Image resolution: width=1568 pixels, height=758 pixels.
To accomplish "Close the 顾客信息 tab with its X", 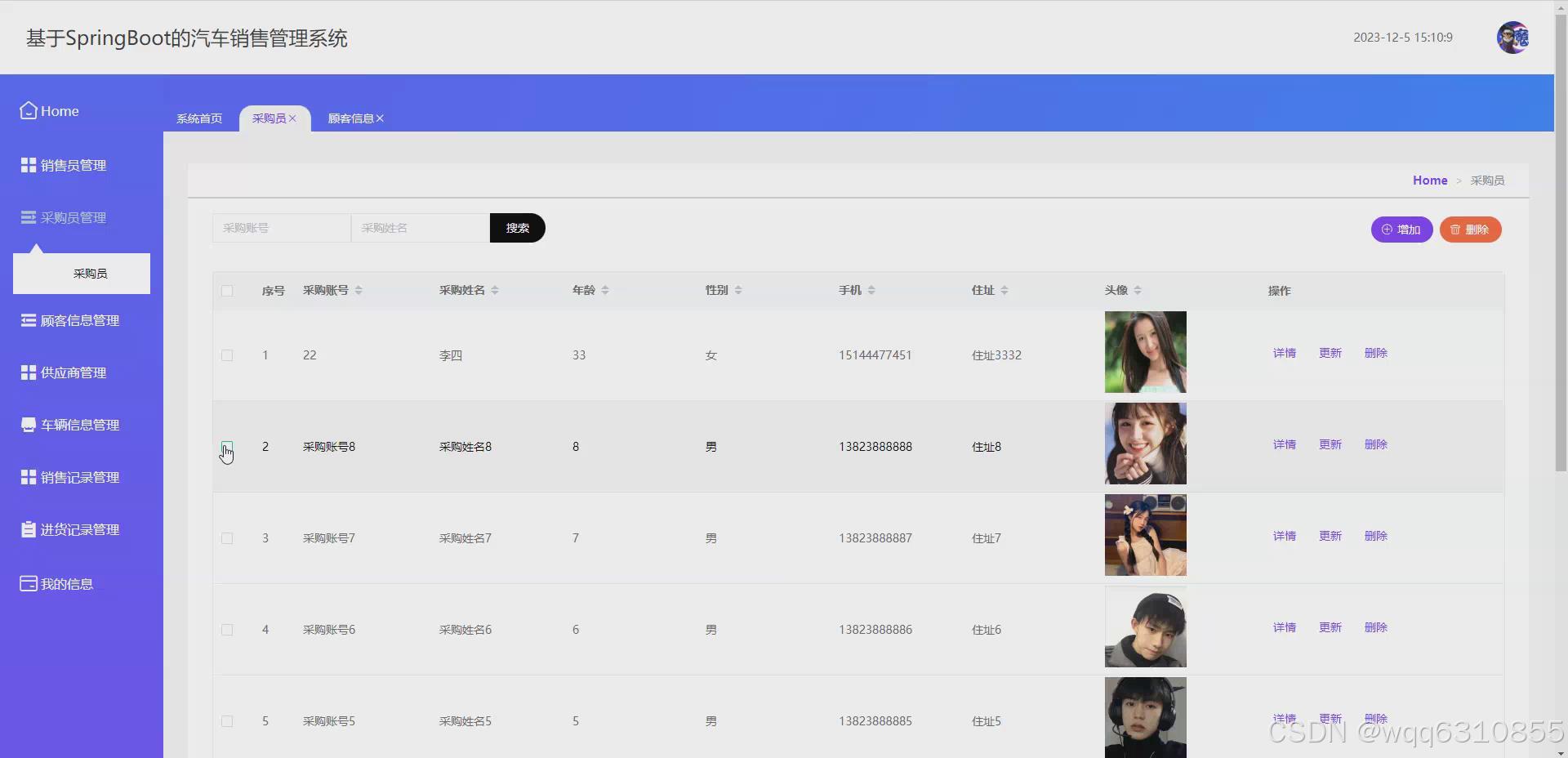I will point(380,118).
